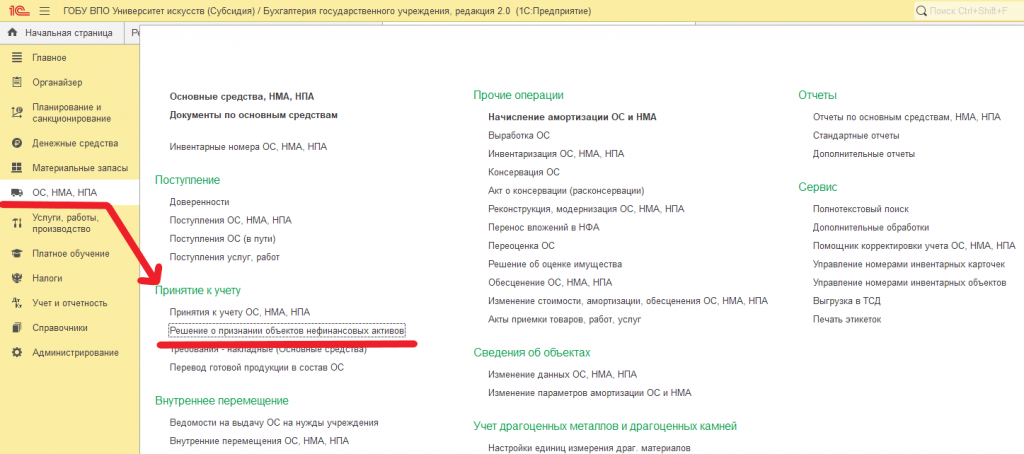Click Начисление амортизации ОС и НМА link

pyautogui.click(x=572, y=117)
